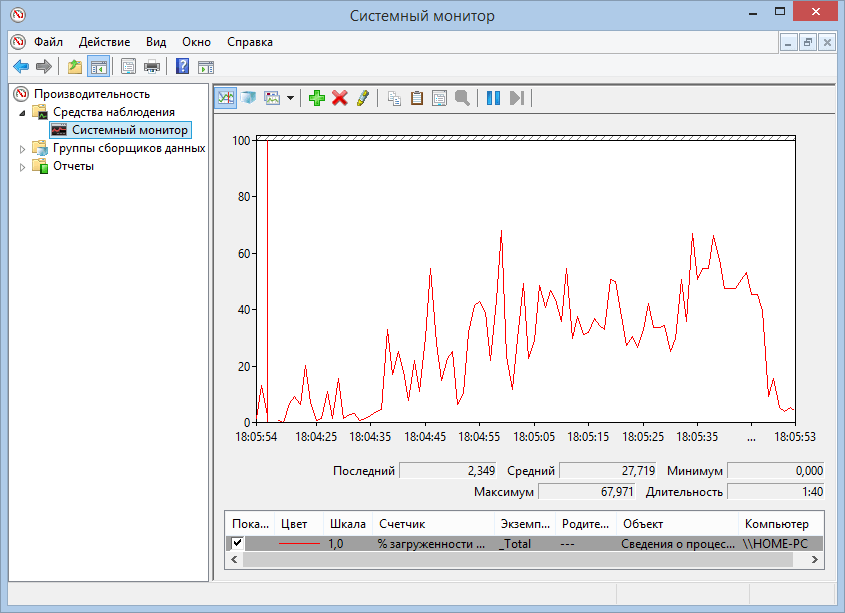Viewport: 845px width, 613px height.
Task: Expand the Отчеты tree node
Action: coord(24,166)
